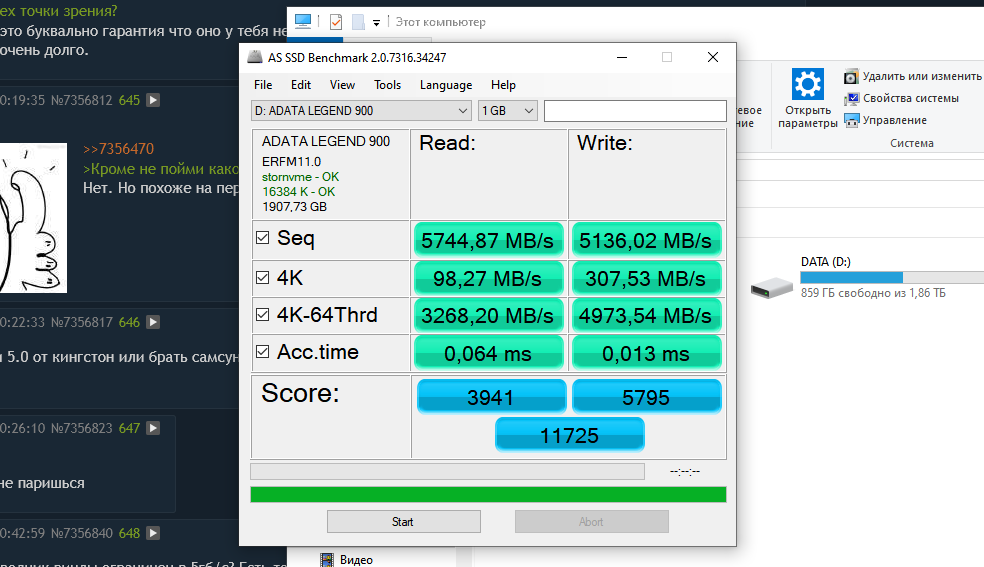Open the Help menu

coord(503,85)
